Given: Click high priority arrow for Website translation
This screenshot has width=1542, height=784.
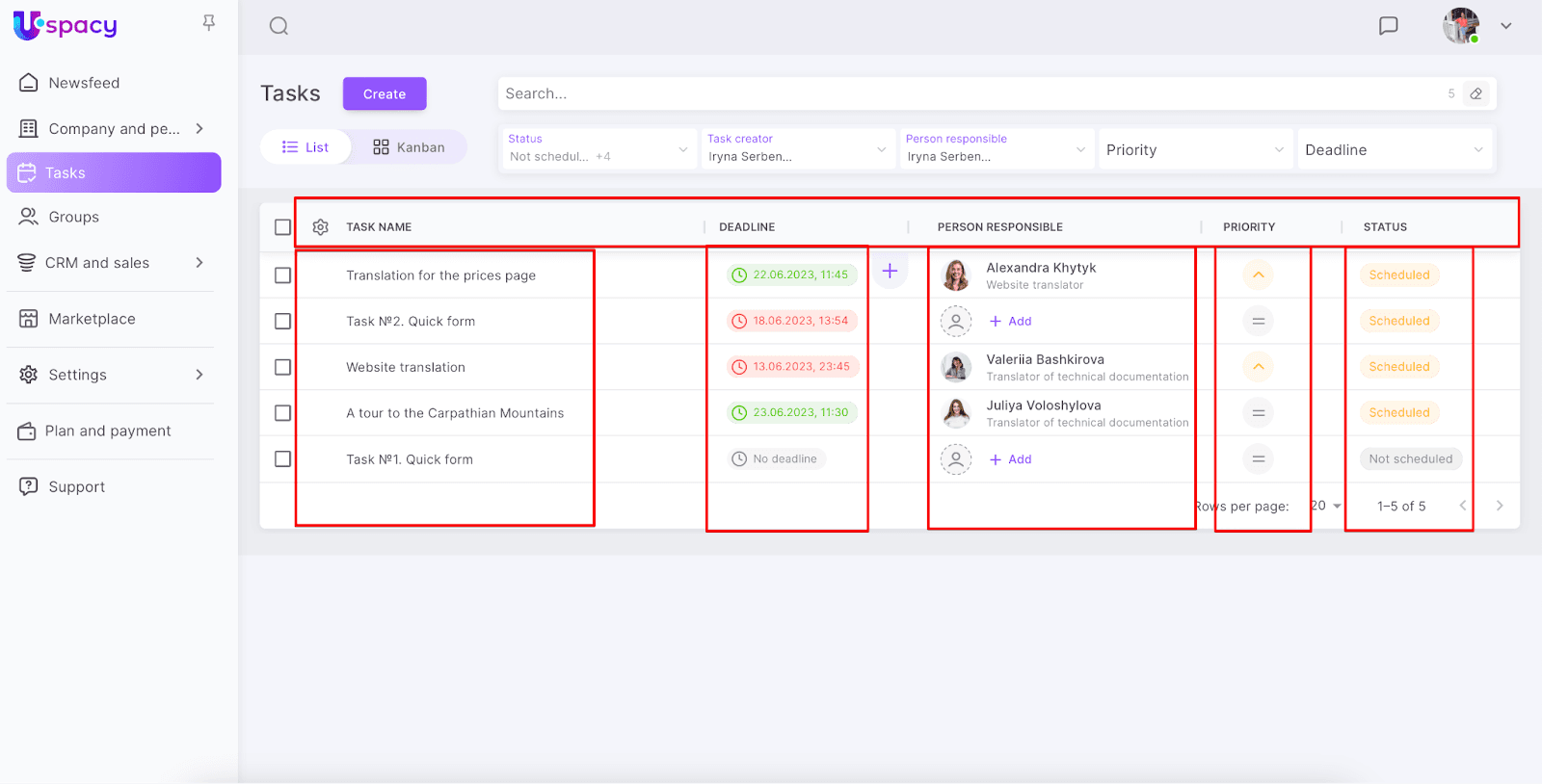Looking at the screenshot, I should [x=1258, y=367].
